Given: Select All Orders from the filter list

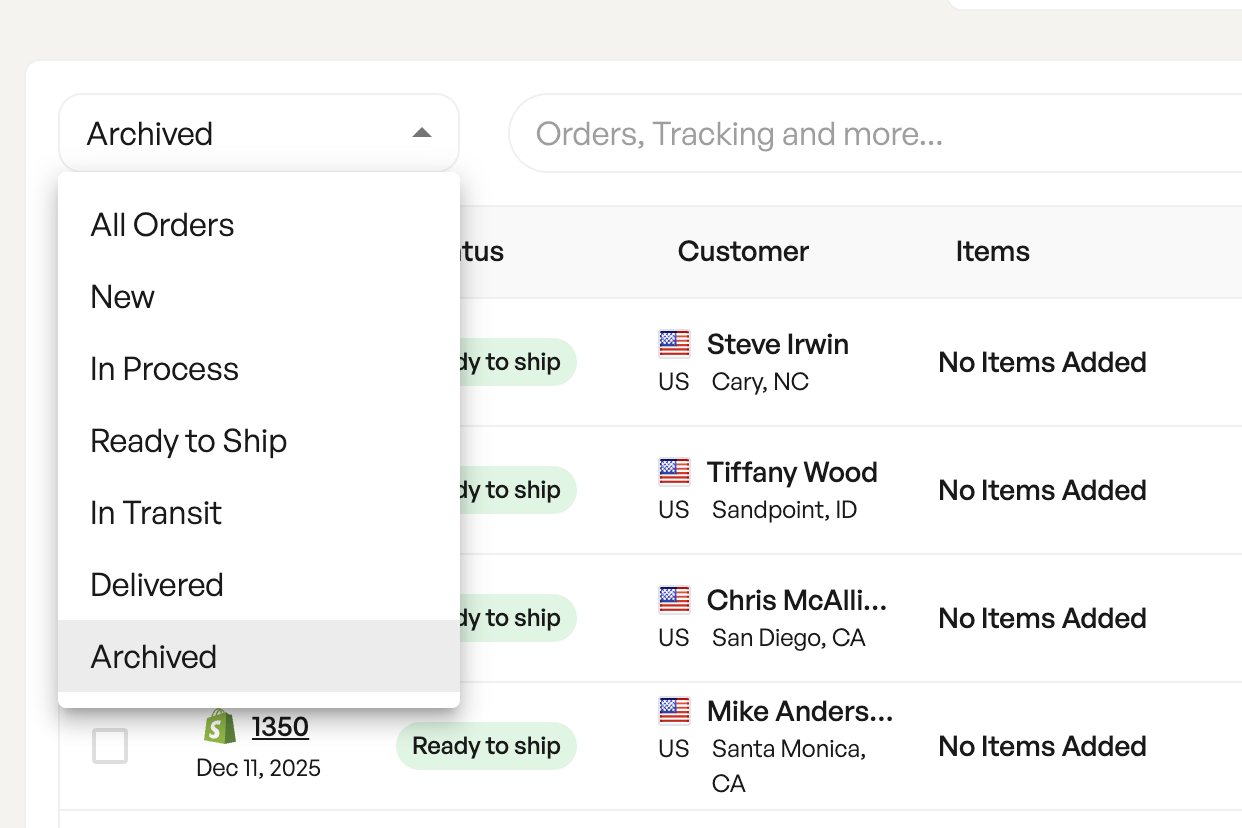Looking at the screenshot, I should 162,225.
